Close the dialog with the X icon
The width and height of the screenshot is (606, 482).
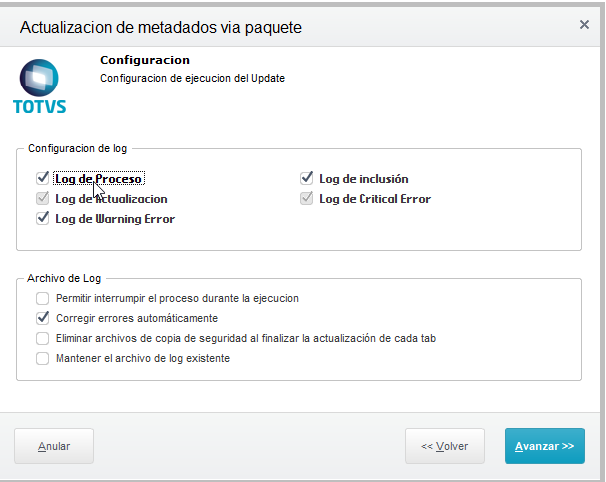[584, 25]
